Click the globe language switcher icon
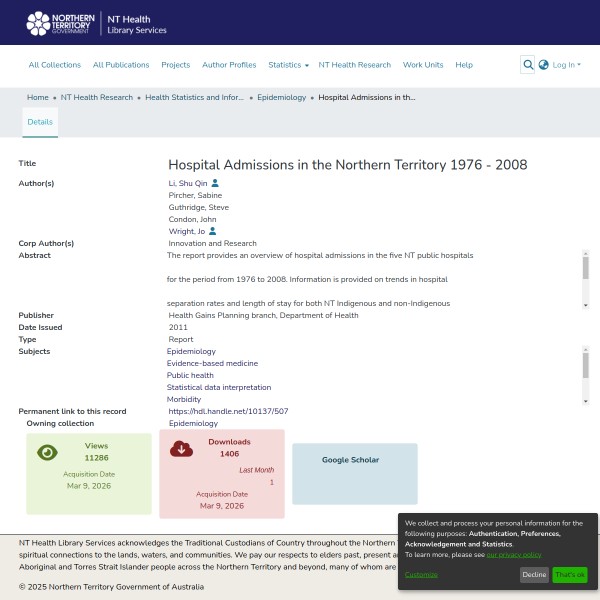The image size is (600, 600). [544, 65]
